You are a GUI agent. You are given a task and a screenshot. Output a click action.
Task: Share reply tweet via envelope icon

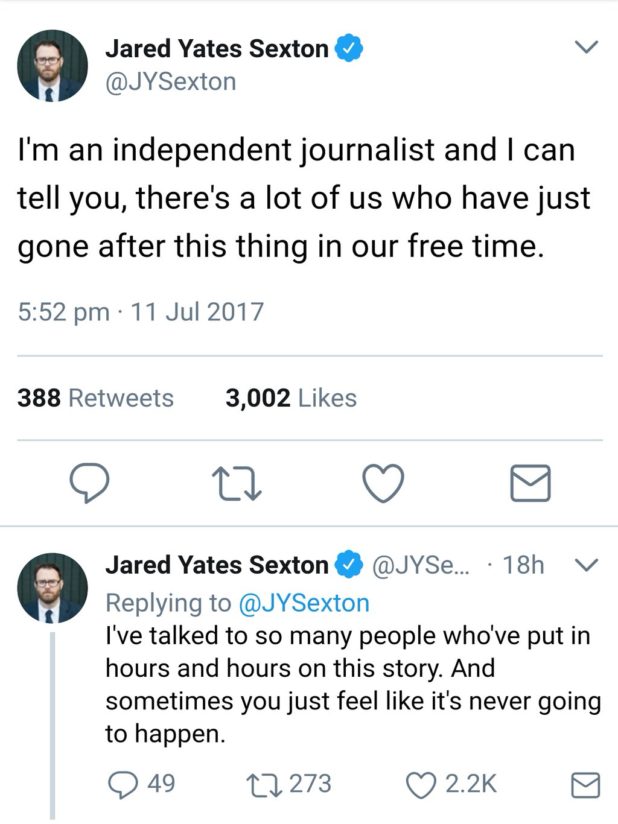tap(584, 785)
